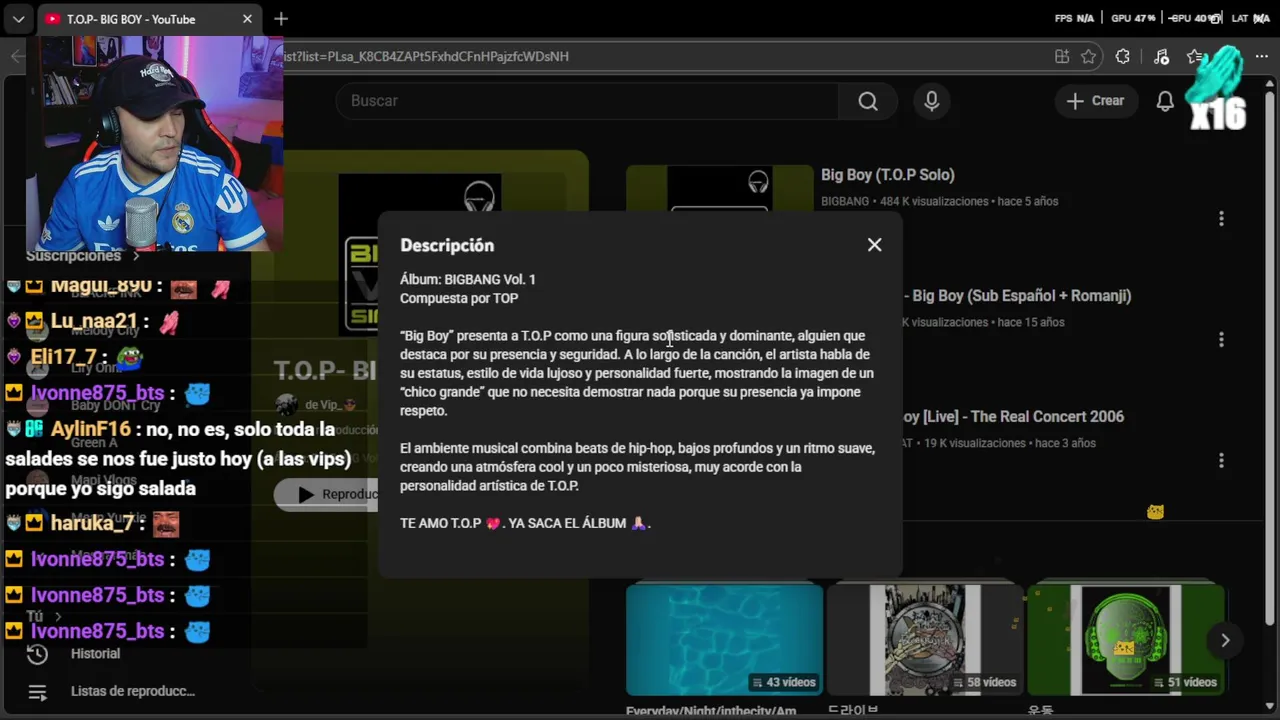The width and height of the screenshot is (1280, 720).
Task: Close the T.O.P- BIG BOY tab
Action: (x=247, y=19)
